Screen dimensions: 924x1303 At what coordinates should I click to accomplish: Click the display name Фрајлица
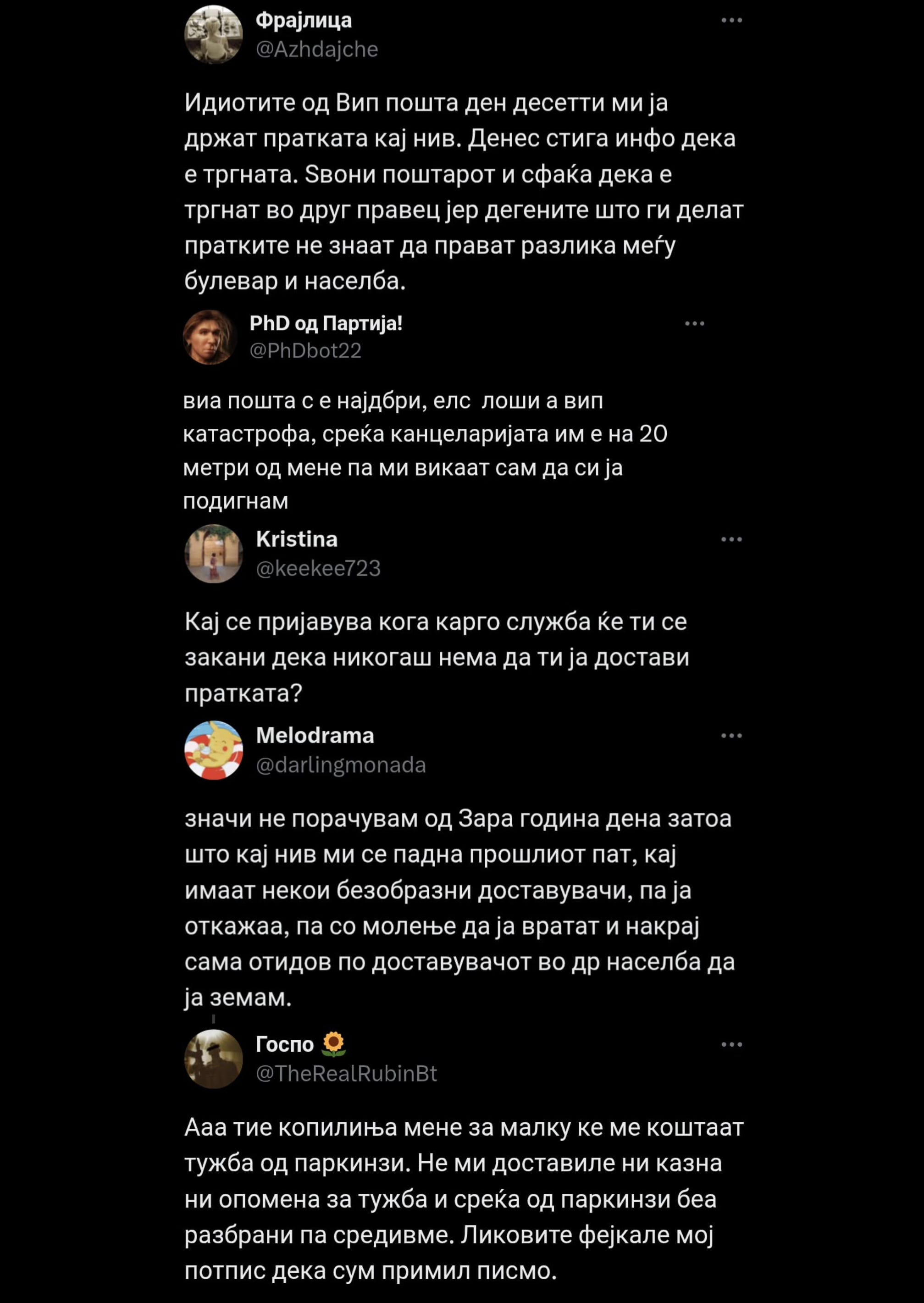[x=304, y=21]
